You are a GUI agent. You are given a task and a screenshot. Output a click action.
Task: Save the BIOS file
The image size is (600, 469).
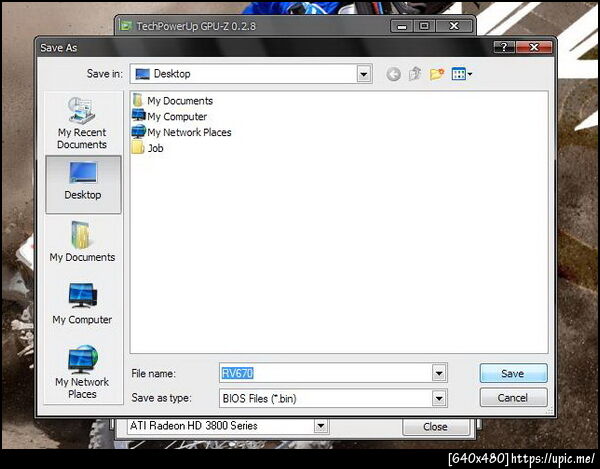(514, 373)
